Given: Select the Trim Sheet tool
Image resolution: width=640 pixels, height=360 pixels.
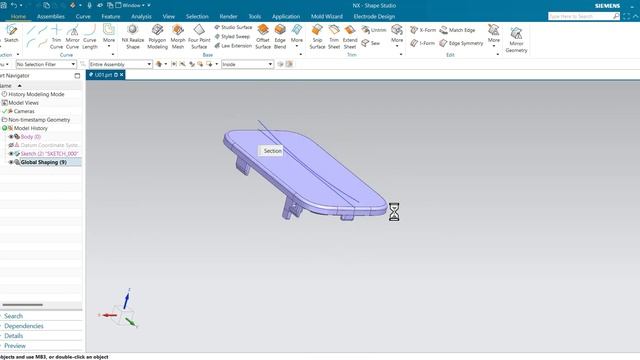Looking at the screenshot, I should pos(334,37).
